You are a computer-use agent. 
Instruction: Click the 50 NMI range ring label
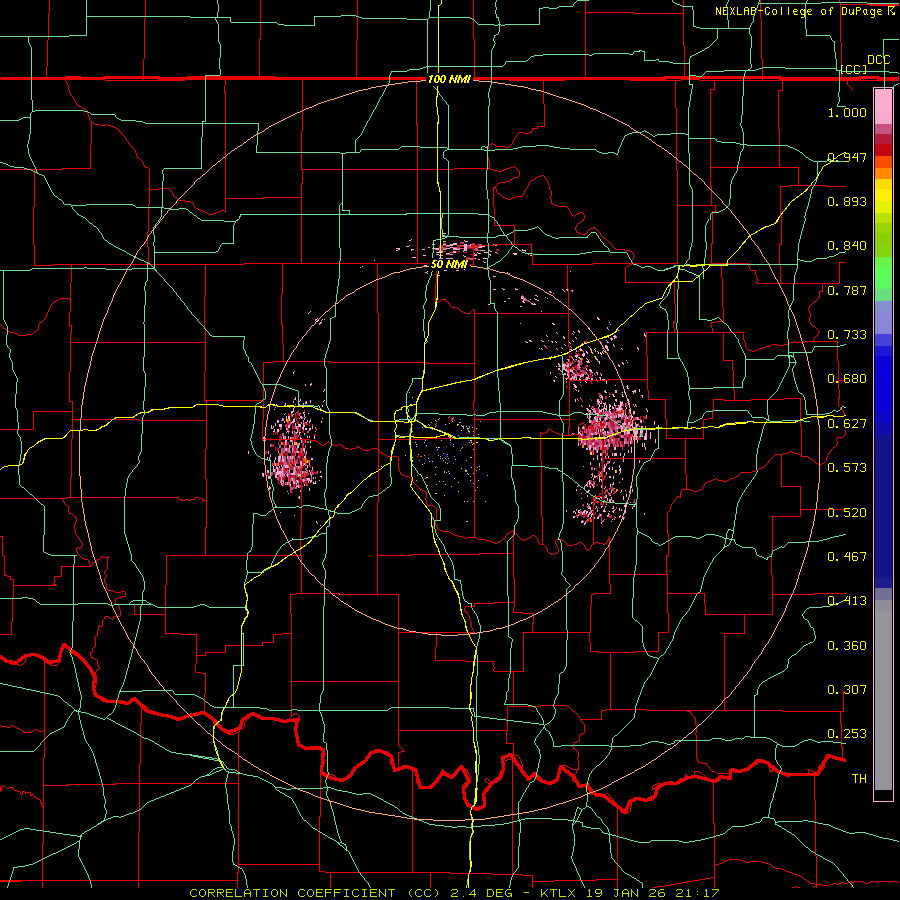click(x=449, y=265)
